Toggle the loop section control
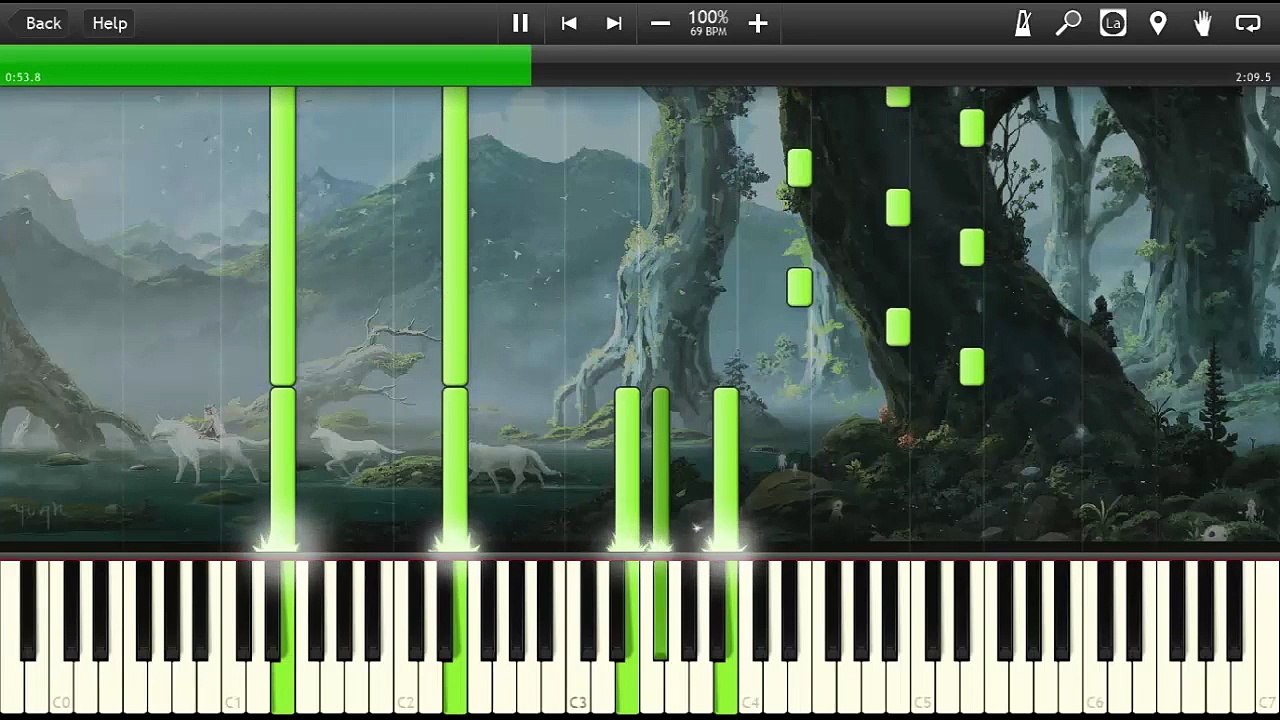Viewport: 1280px width, 720px height. pos(1248,23)
